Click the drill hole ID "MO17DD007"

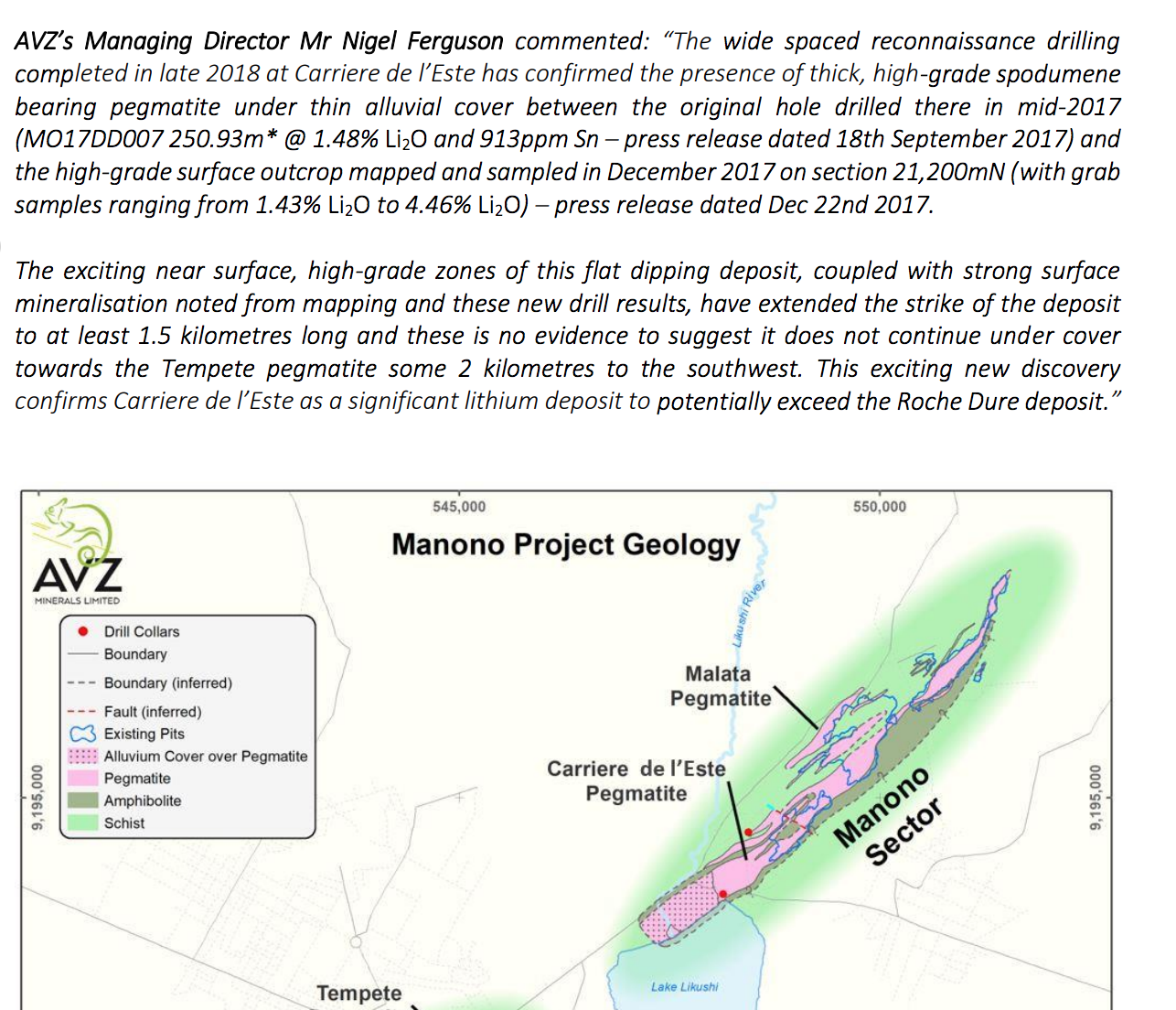click(94, 139)
